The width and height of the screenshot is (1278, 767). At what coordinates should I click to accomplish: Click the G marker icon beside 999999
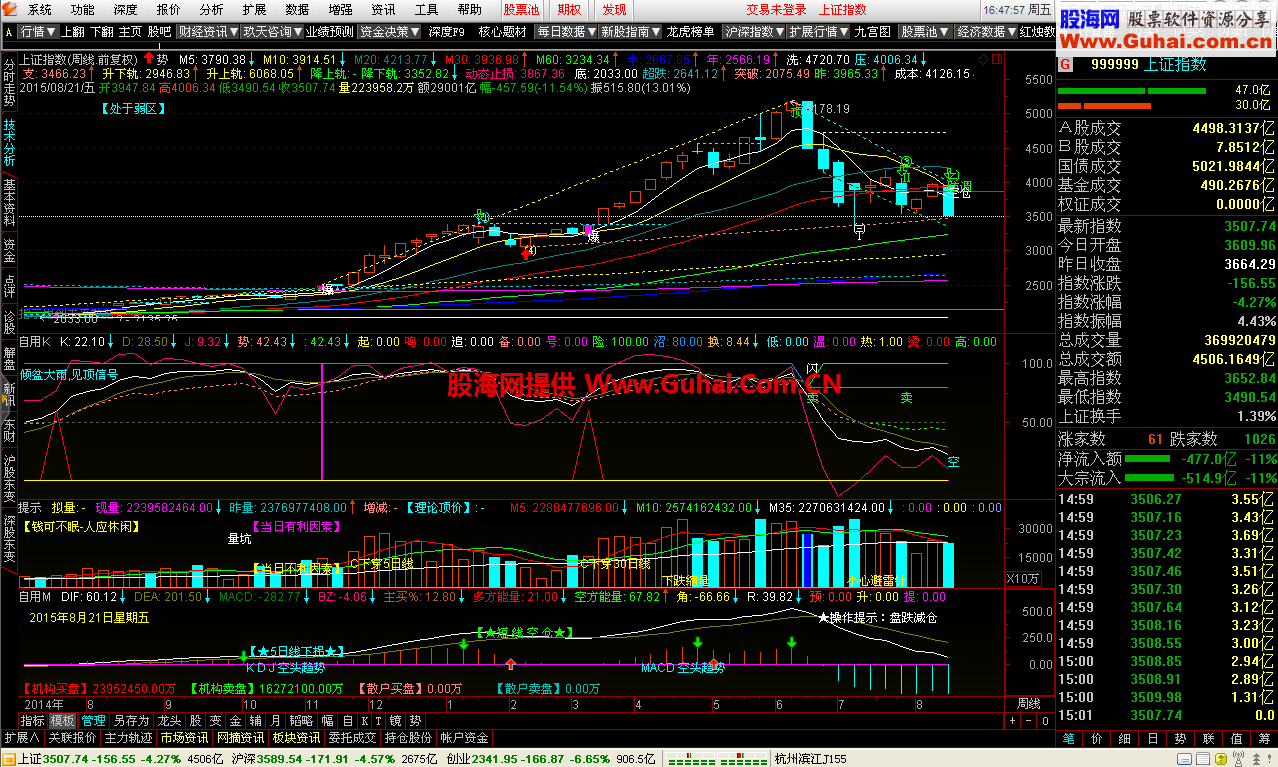(x=1064, y=63)
